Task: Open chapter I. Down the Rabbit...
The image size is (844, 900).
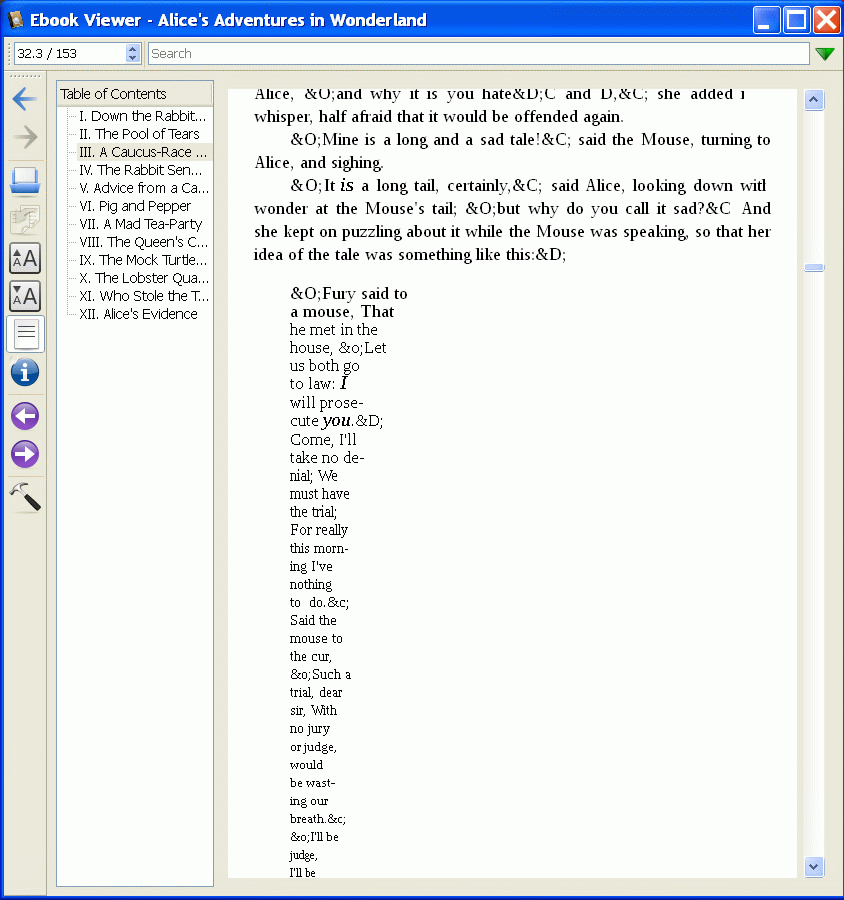Action: (x=142, y=116)
